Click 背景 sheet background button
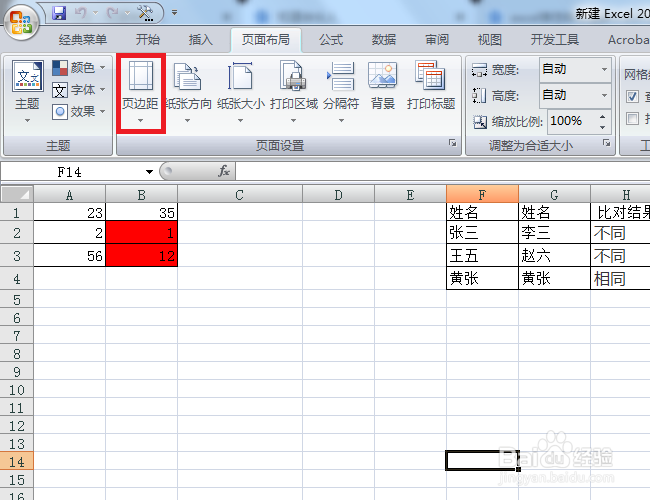Screen dimensions: 650x500 382,86
